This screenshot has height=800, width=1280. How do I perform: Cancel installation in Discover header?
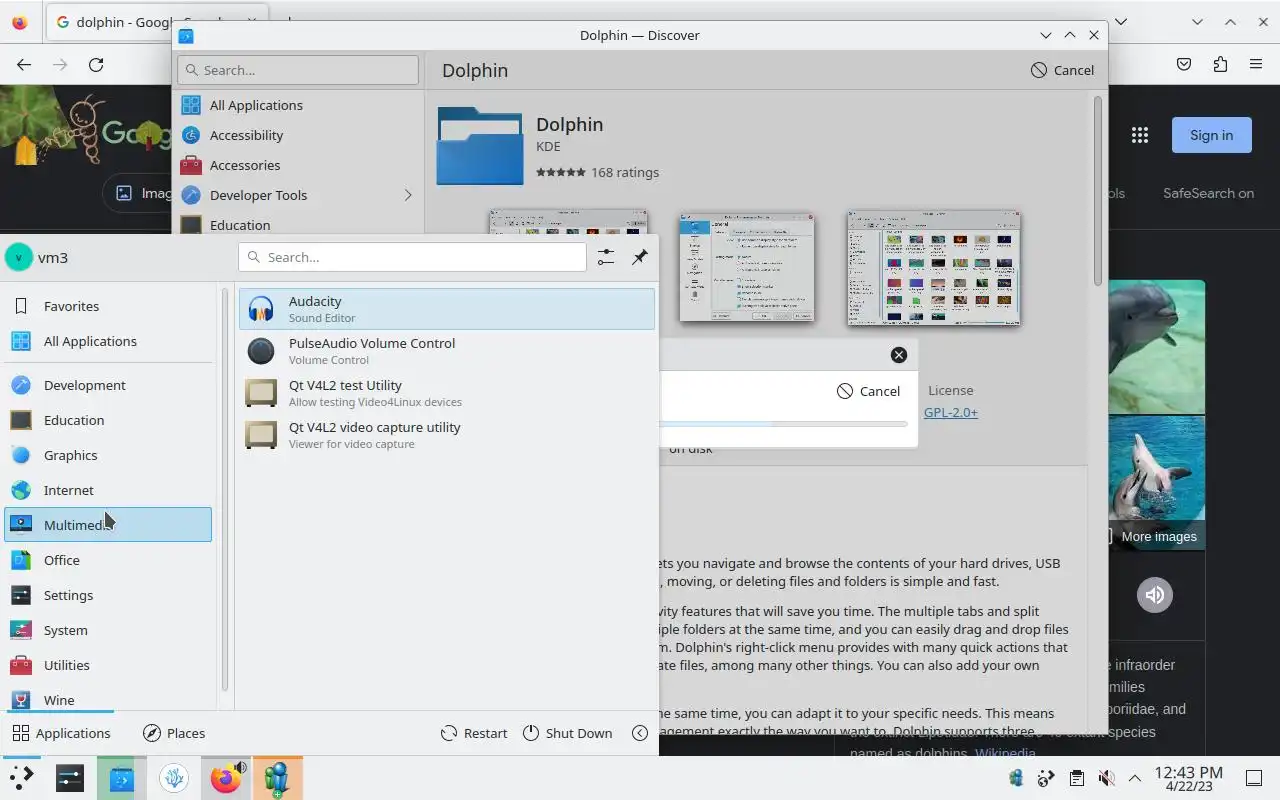point(1063,70)
